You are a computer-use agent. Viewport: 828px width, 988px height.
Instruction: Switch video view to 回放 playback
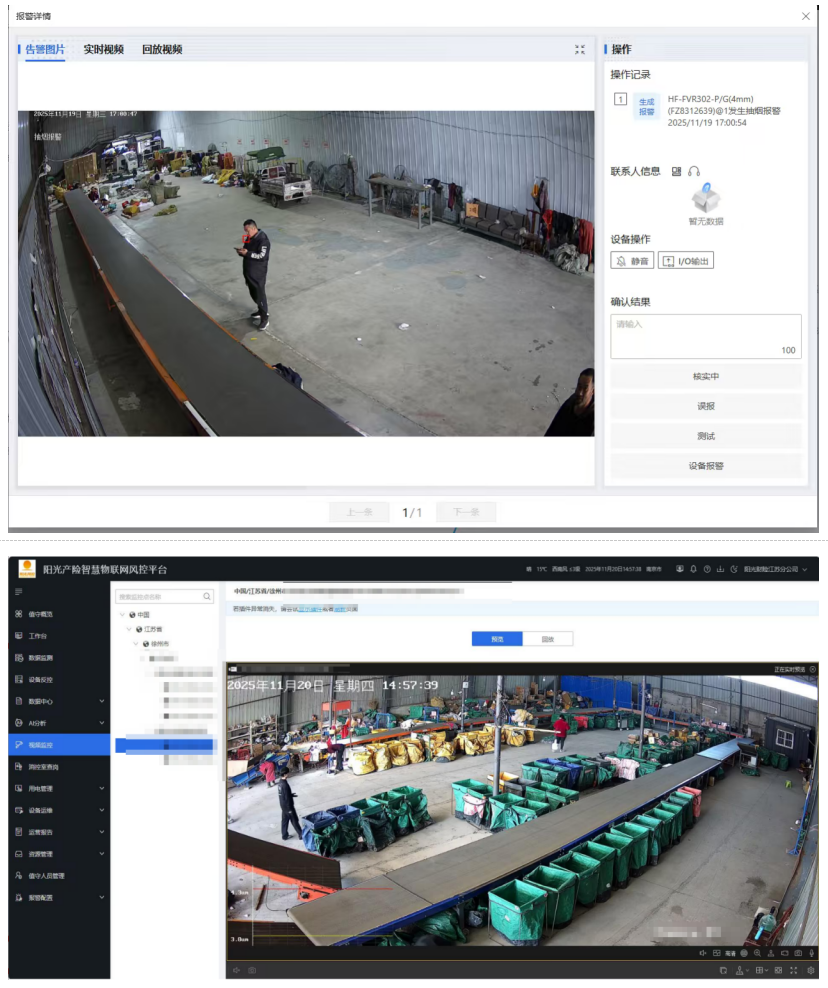[x=547, y=639]
